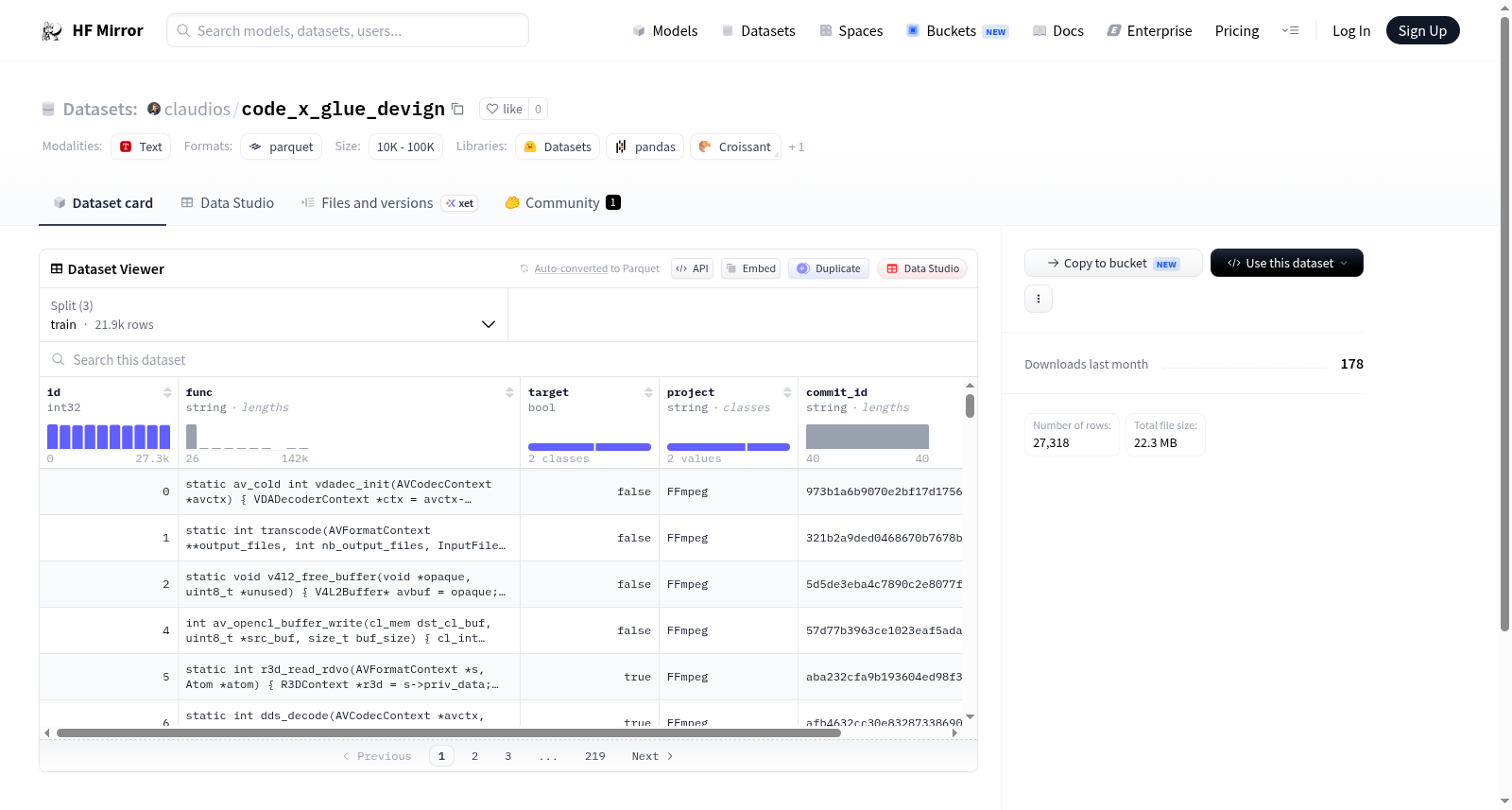Click the Sign Up button
The image size is (1512, 810).
click(x=1422, y=30)
